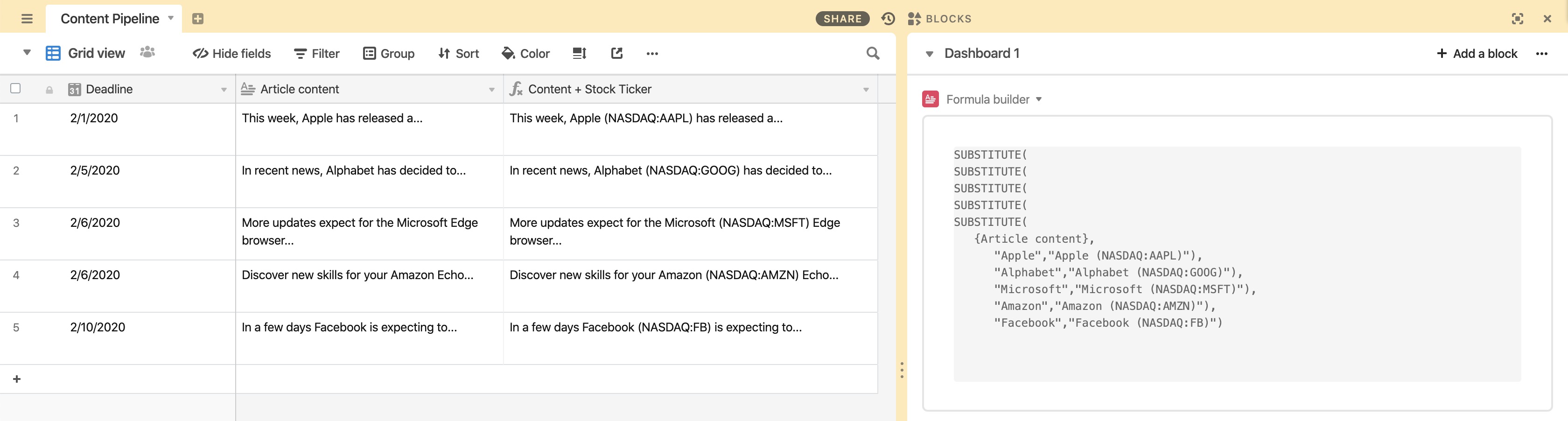Screen dimensions: 1568x421
Task: Select the Facebook (NASDAQ:FB) formula cell
Action: (690, 338)
